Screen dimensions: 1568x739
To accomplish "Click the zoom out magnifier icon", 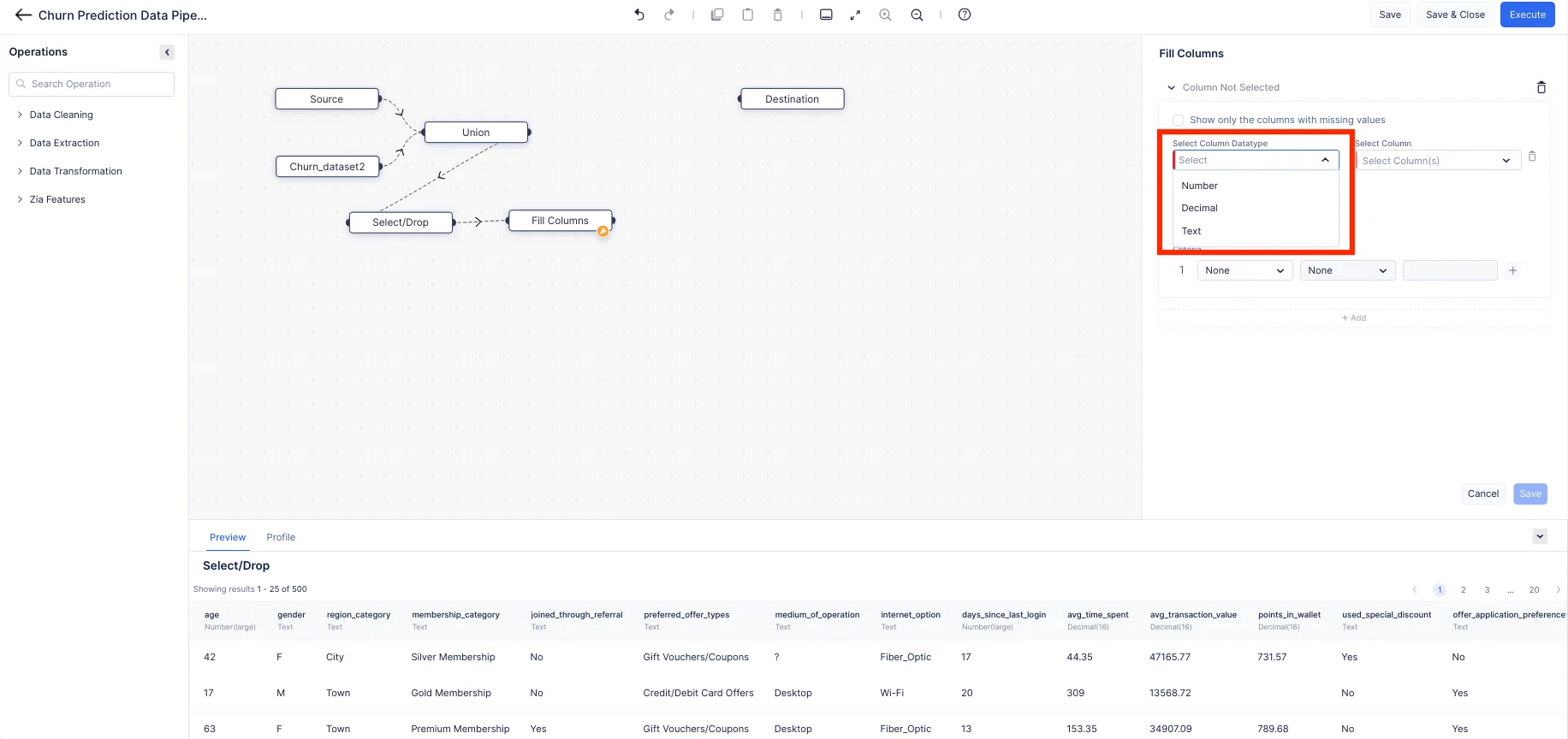I will pos(917,15).
